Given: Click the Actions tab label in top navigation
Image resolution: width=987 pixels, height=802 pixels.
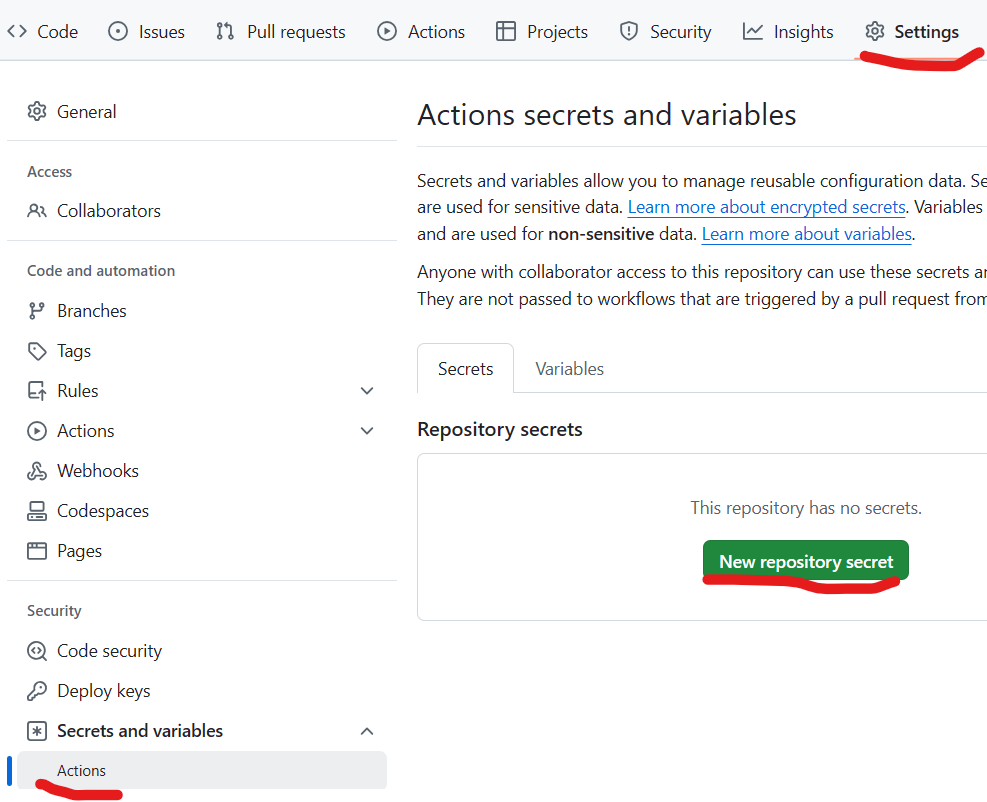Looking at the screenshot, I should tap(436, 31).
